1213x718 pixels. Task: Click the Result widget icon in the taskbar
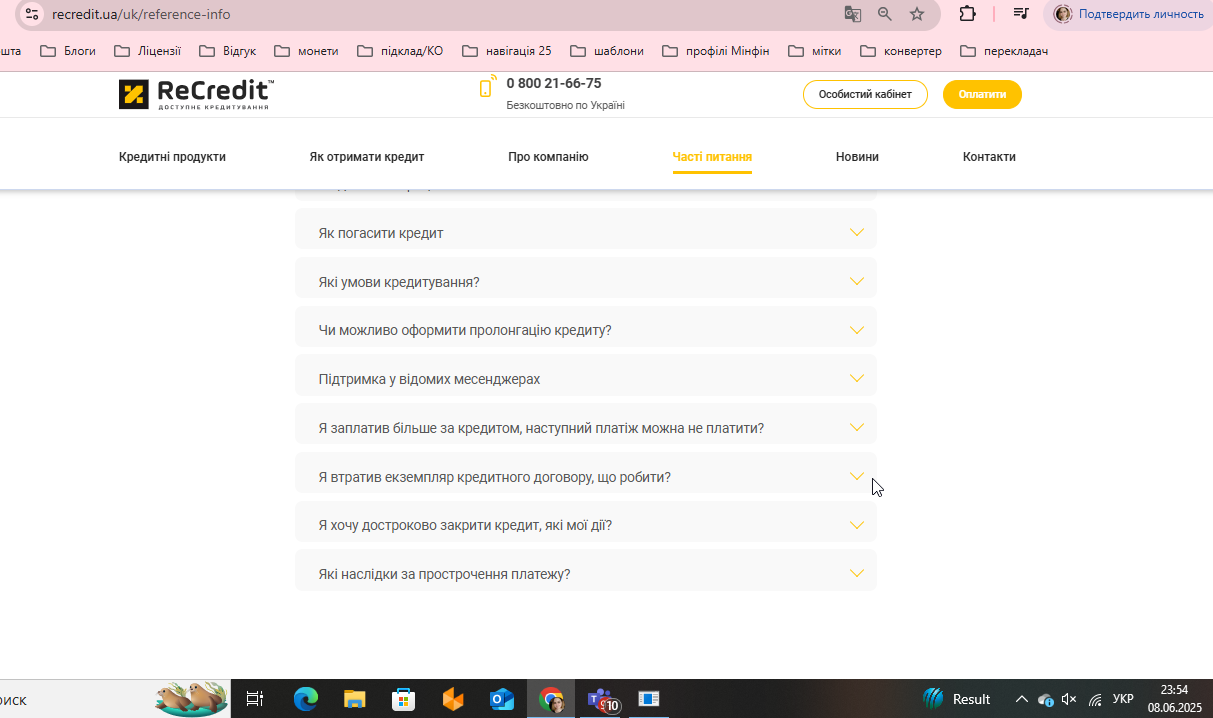click(x=933, y=699)
